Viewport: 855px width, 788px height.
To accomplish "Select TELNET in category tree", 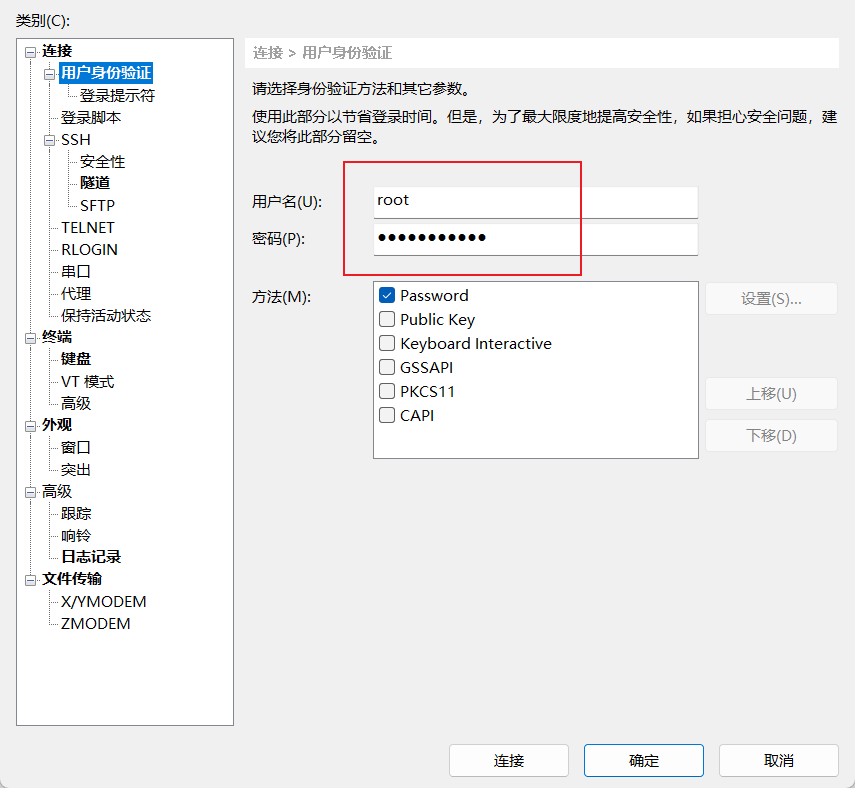I will 88,227.
